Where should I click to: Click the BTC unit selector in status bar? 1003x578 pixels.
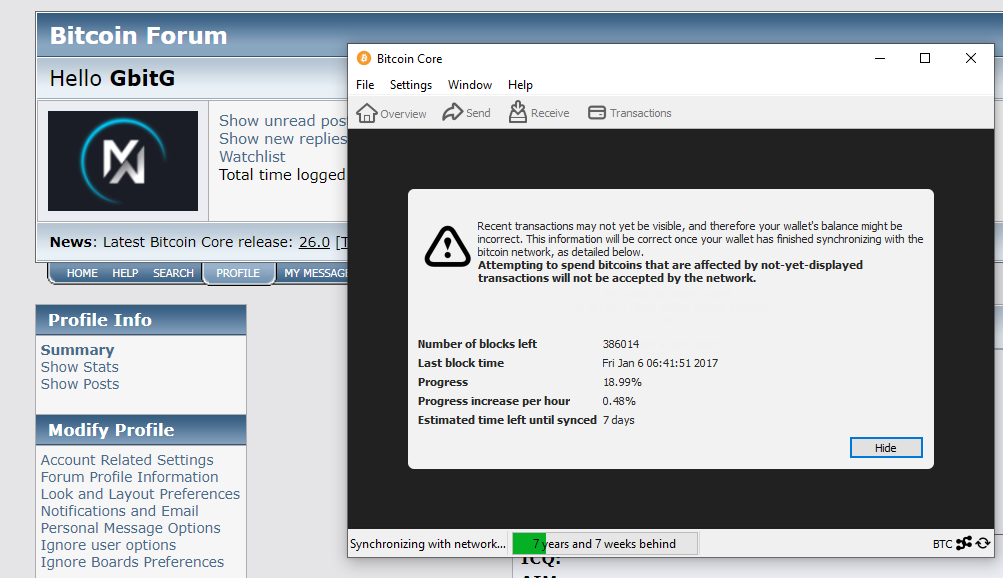point(942,544)
